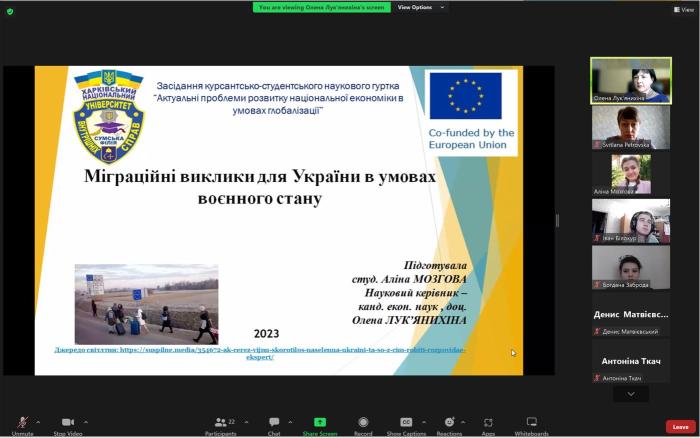Screen dimensions: 700x438
Task: Expand the chevron next to Chat
Action: pyautogui.click(x=291, y=421)
